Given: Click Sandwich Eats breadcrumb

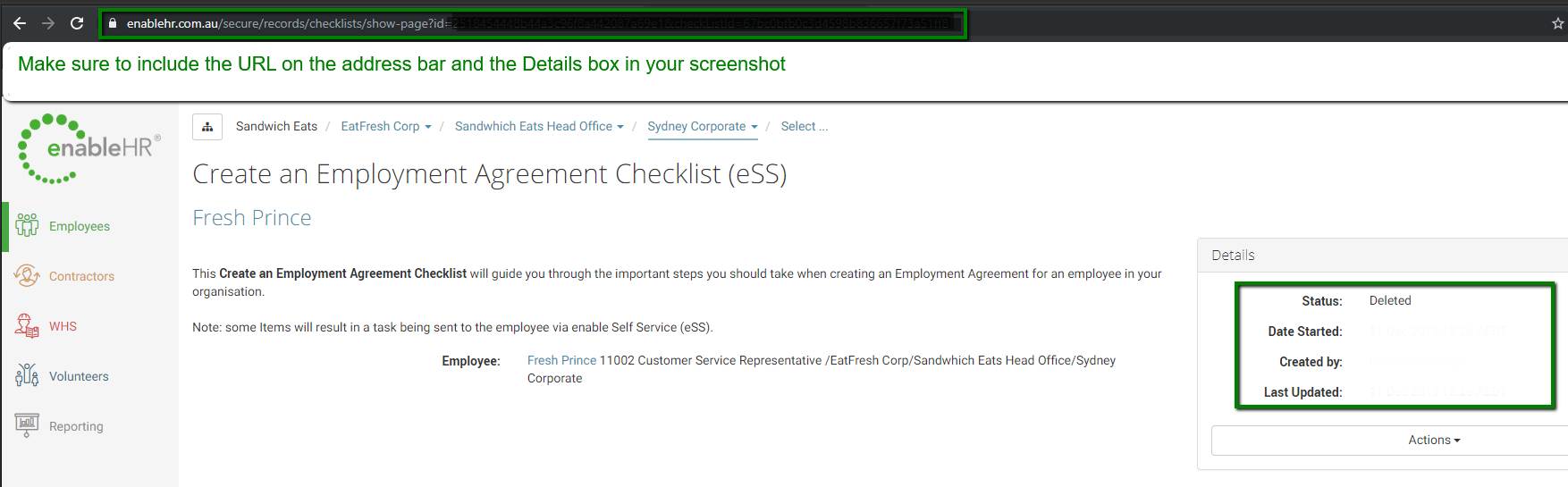Looking at the screenshot, I should 276,126.
